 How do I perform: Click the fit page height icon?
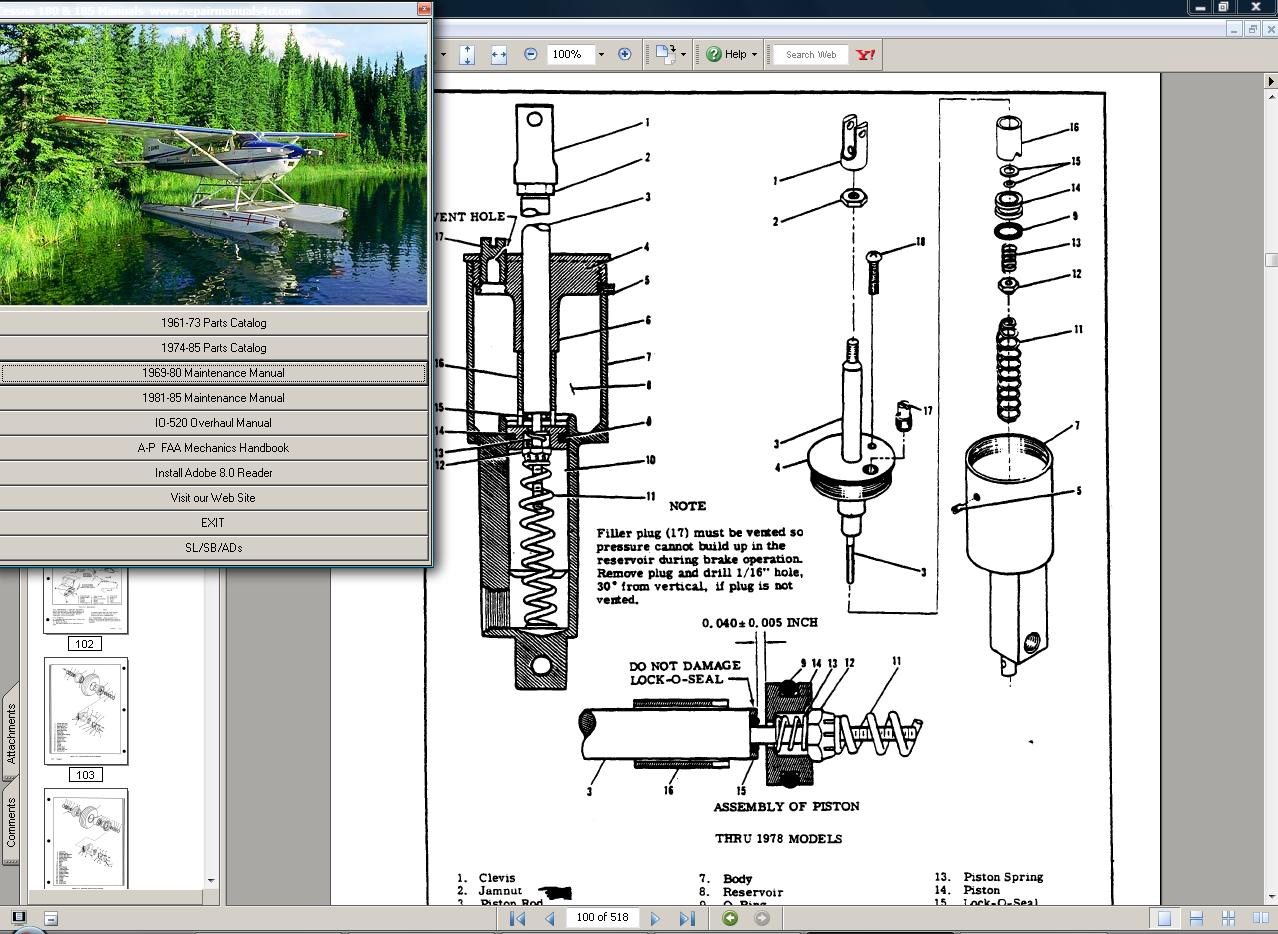(x=467, y=55)
